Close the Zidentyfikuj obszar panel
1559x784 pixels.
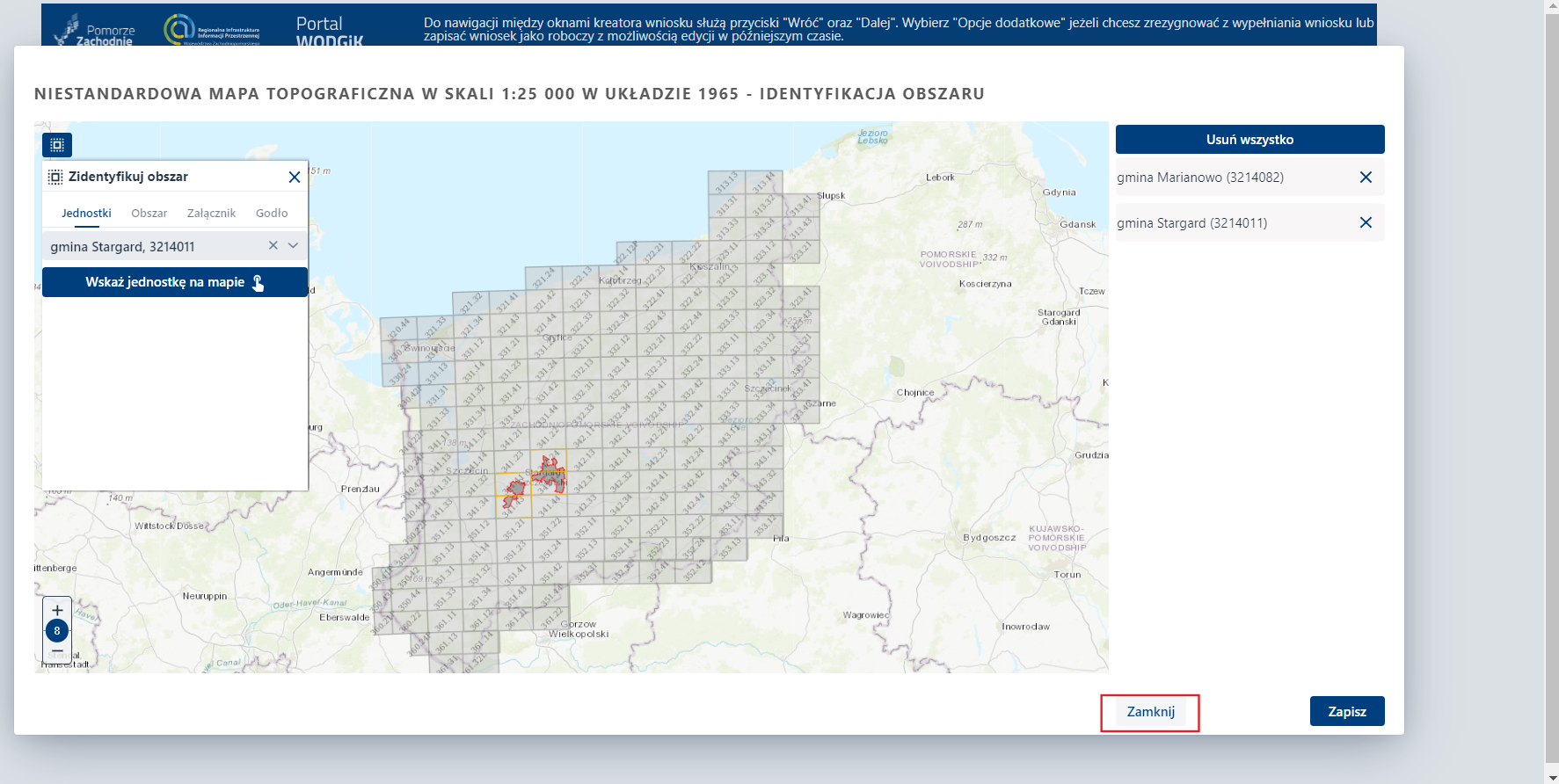(295, 178)
